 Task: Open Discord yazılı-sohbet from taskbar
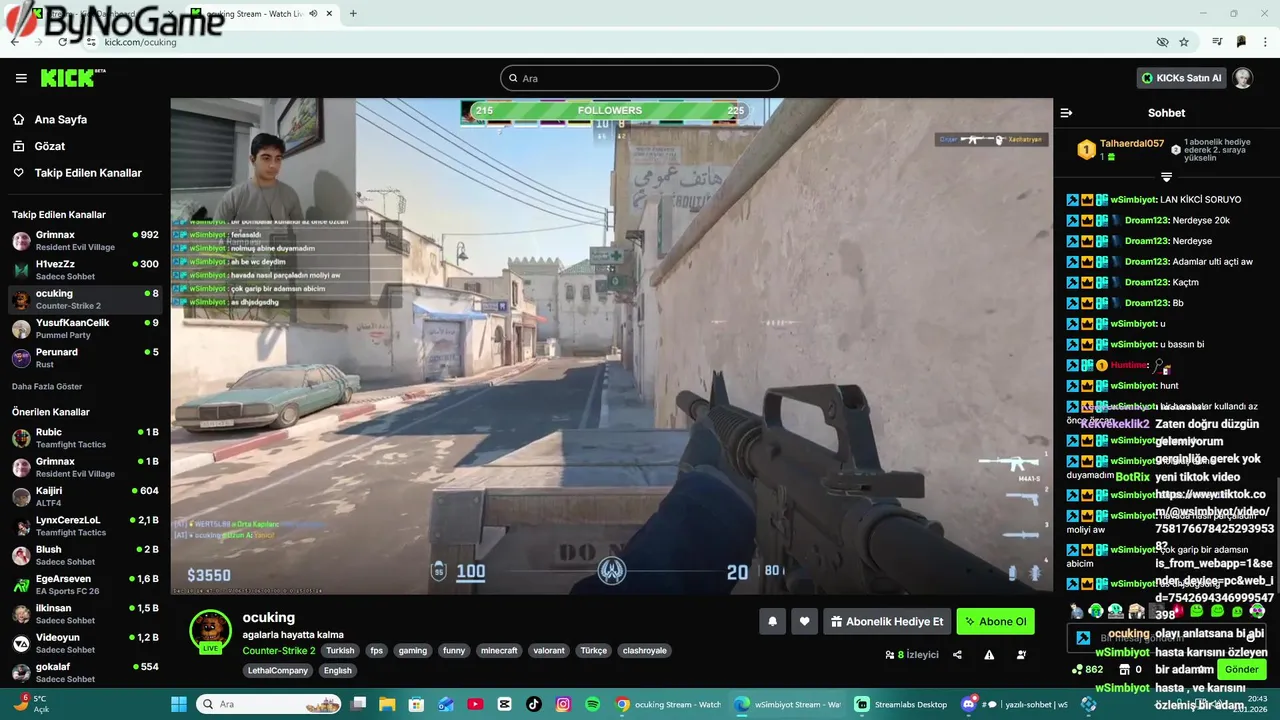(1014, 704)
